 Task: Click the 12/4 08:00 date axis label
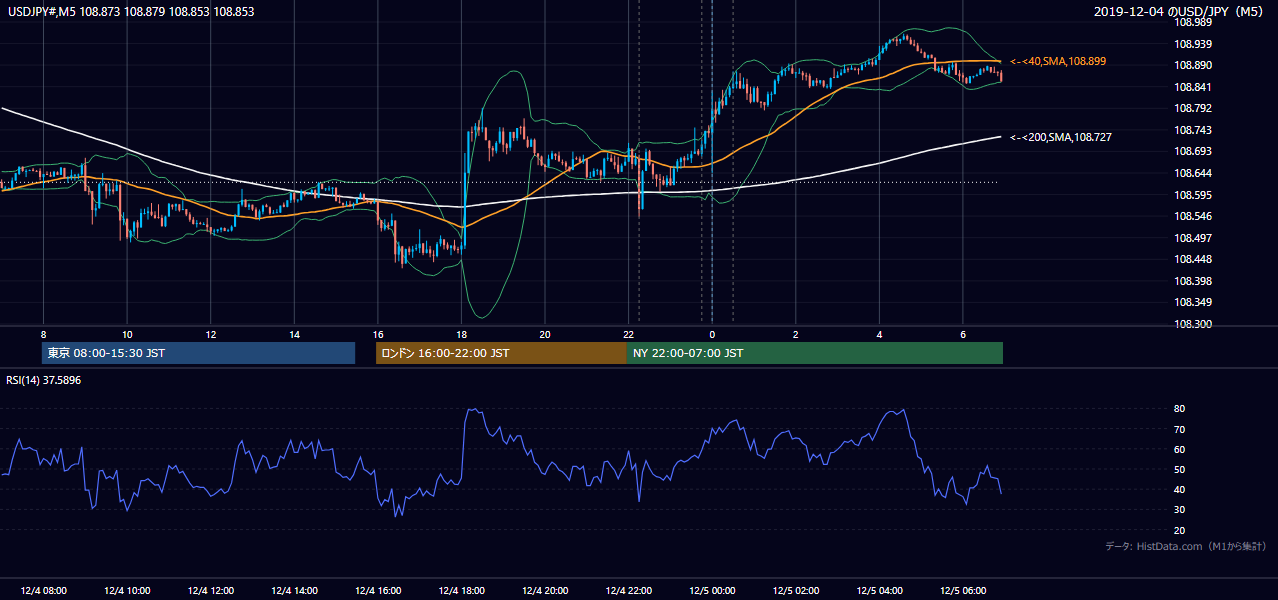tap(43, 591)
